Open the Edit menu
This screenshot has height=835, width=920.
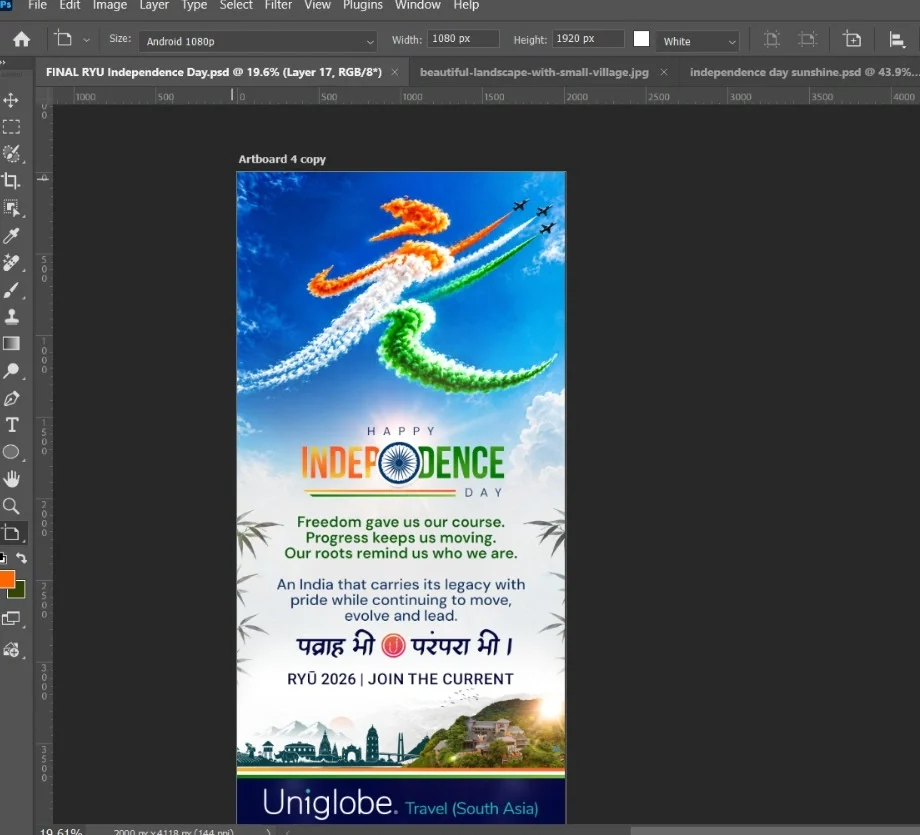(x=69, y=5)
